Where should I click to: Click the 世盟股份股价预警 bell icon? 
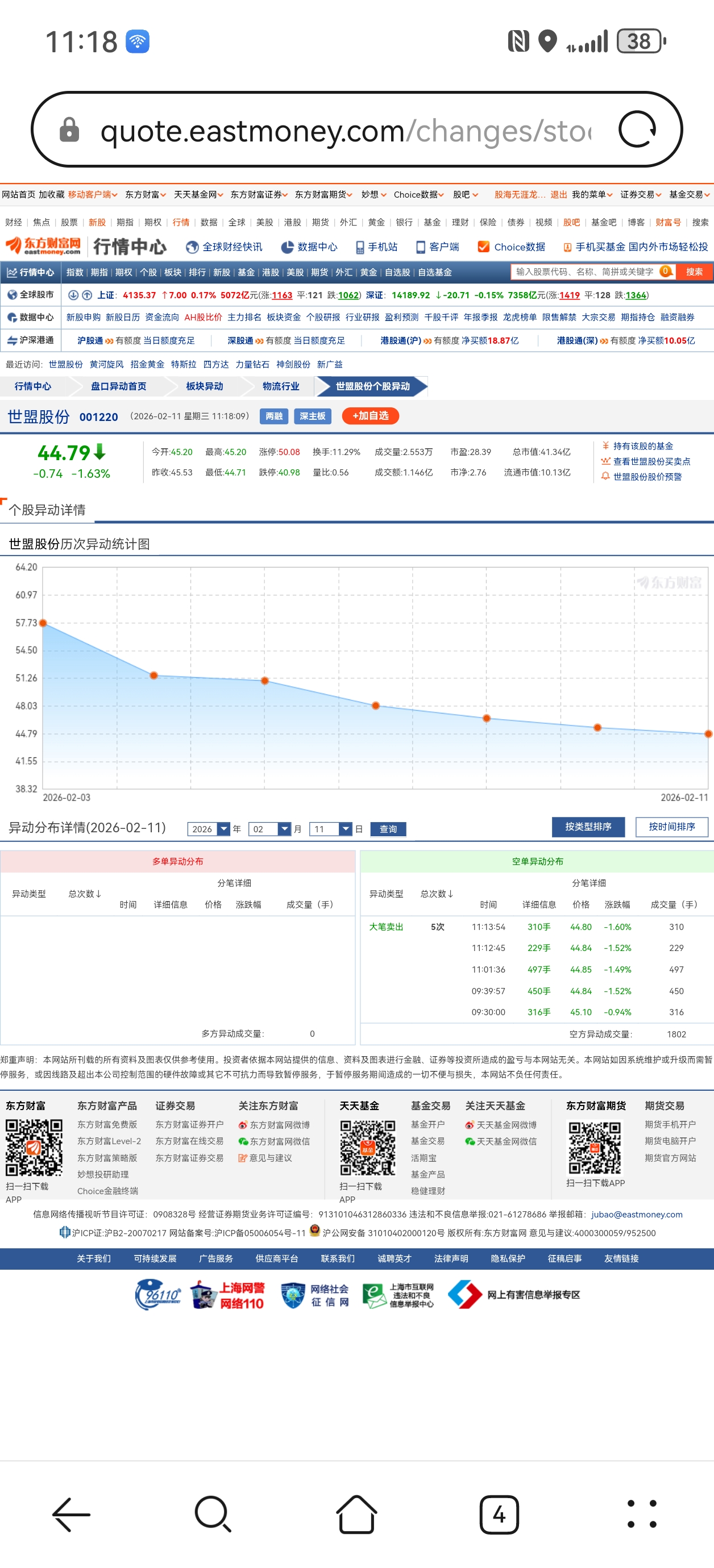(605, 476)
